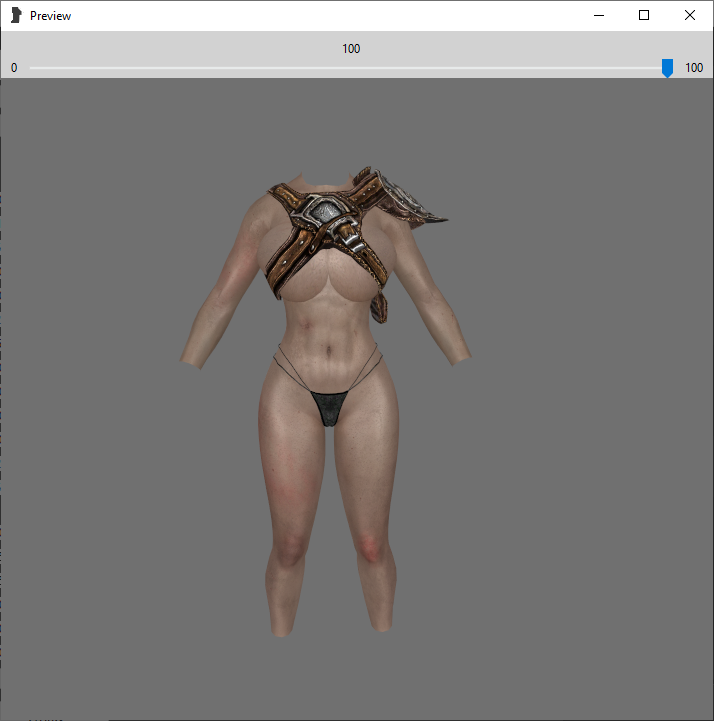Screen dimensions: 714x721
Task: Click the weight slider handle at 100
Action: tap(667, 68)
